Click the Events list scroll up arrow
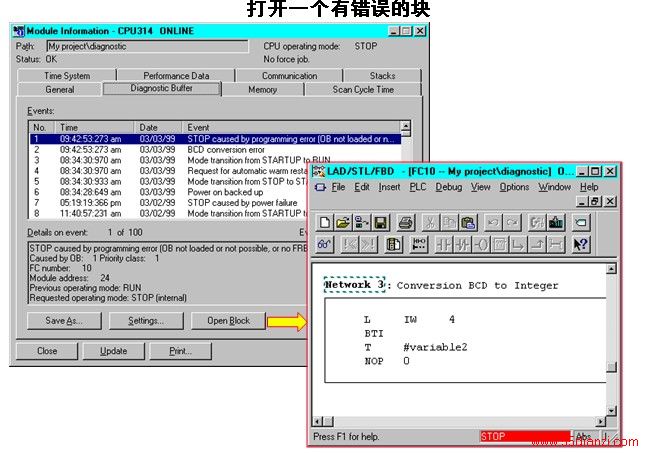This screenshot has width=645, height=454. (406, 126)
